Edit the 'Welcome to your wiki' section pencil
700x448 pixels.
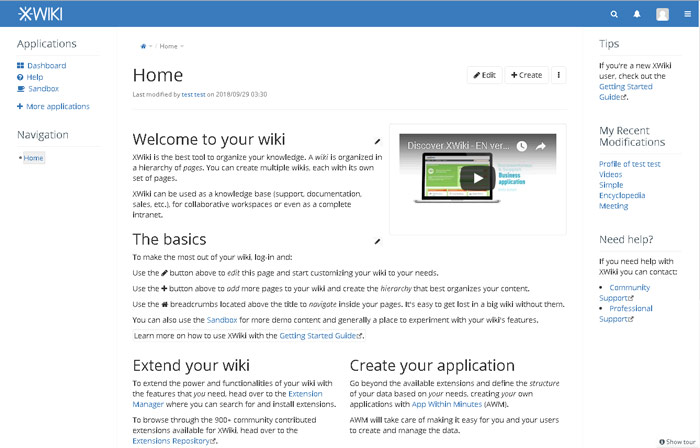pos(377,141)
